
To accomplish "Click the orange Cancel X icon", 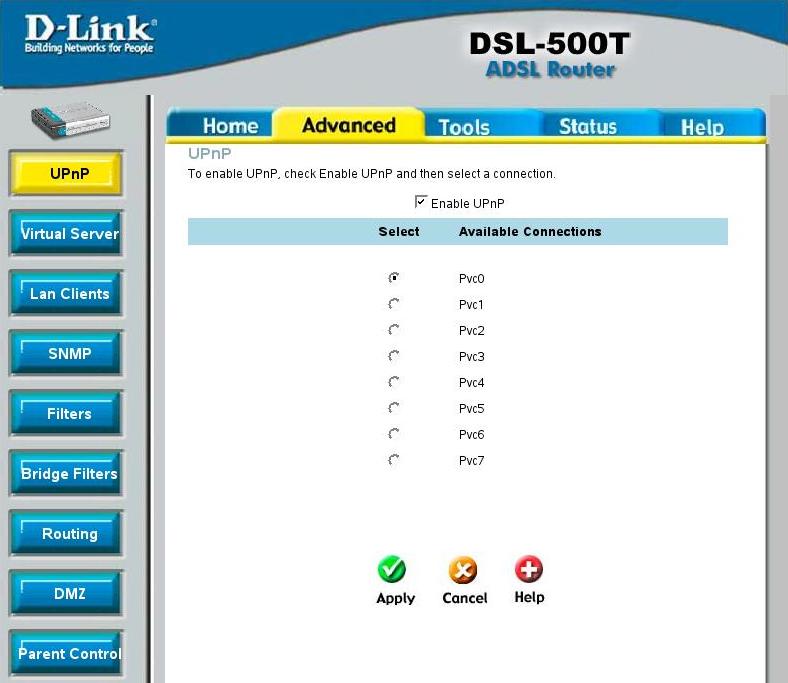I will coord(463,569).
